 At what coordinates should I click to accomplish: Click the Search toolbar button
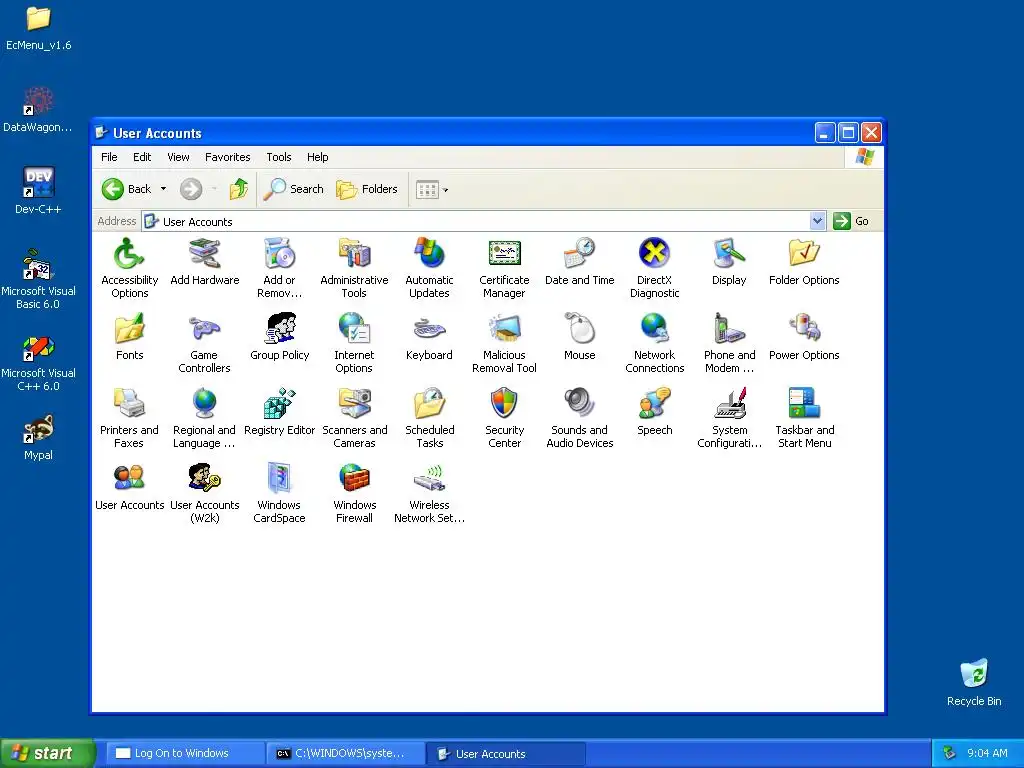click(x=294, y=189)
